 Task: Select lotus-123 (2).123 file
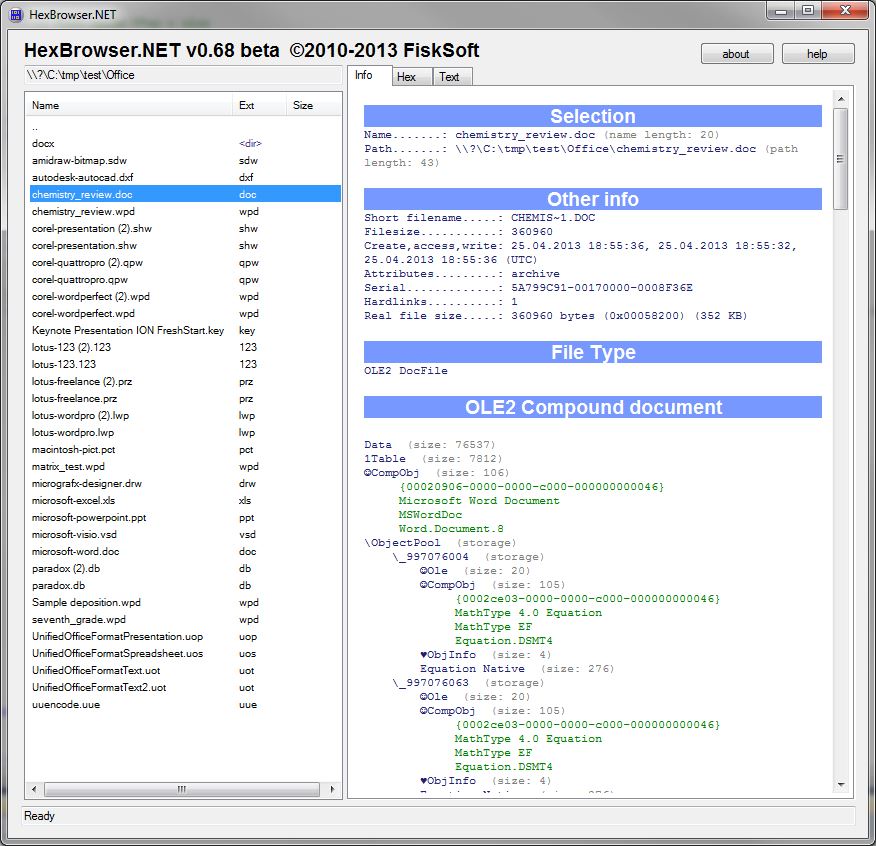tap(185, 347)
